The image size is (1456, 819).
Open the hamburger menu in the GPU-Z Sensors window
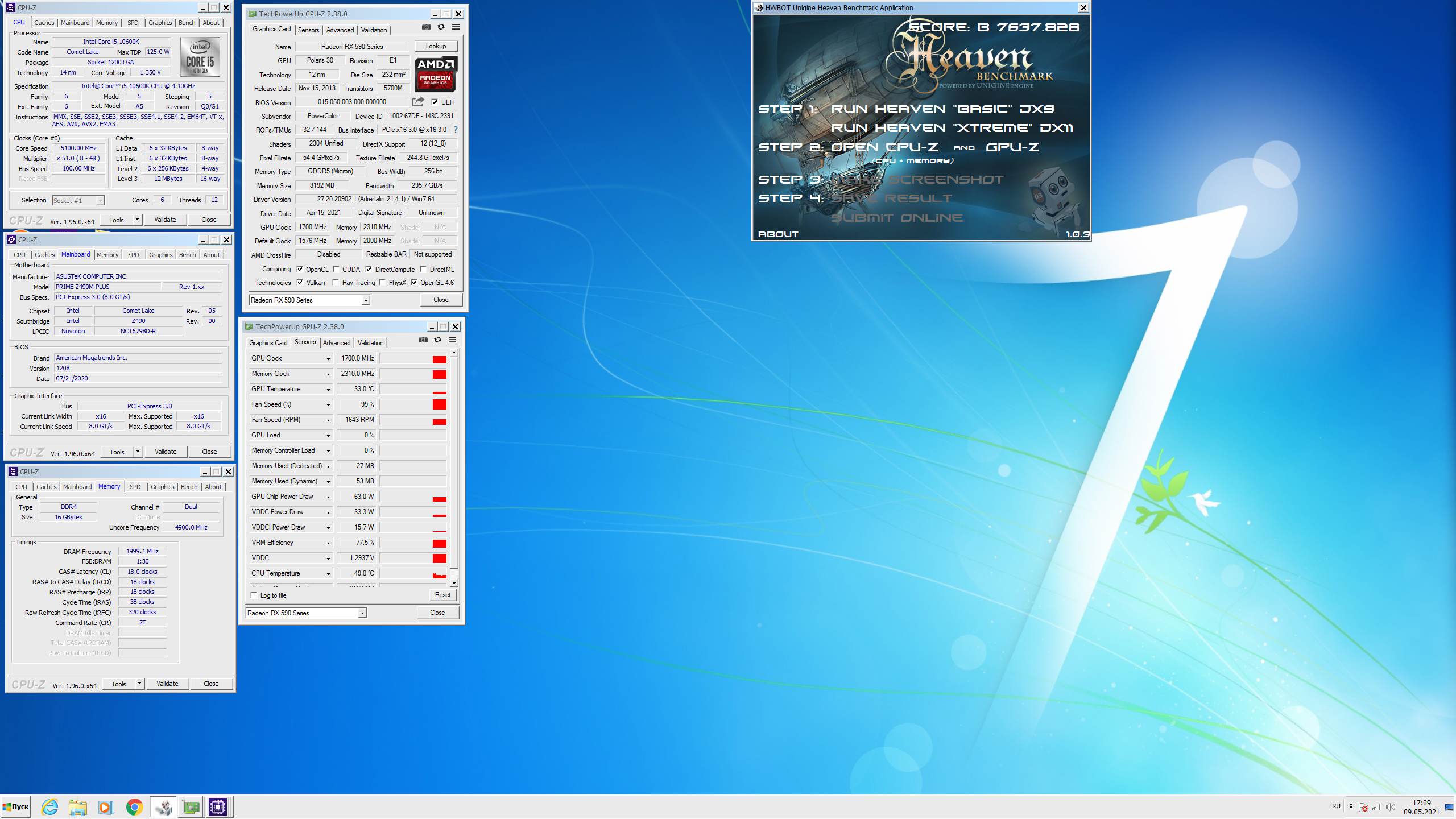[x=453, y=340]
